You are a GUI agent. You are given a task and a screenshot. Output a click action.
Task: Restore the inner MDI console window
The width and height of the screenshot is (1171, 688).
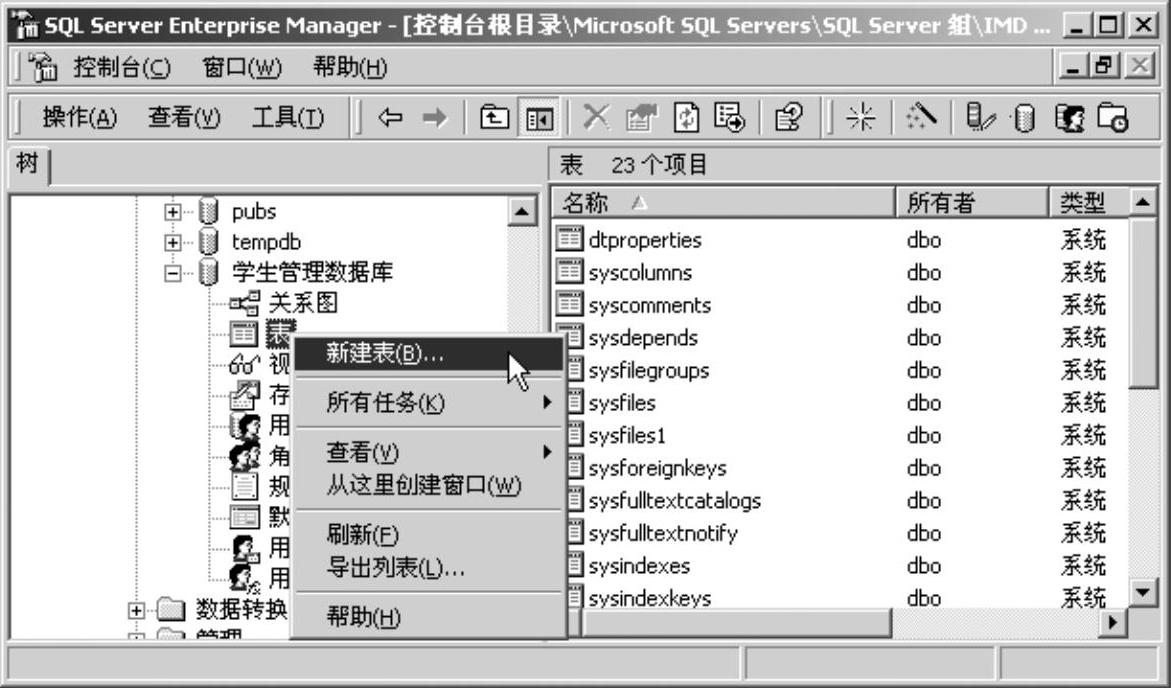pyautogui.click(x=1106, y=66)
